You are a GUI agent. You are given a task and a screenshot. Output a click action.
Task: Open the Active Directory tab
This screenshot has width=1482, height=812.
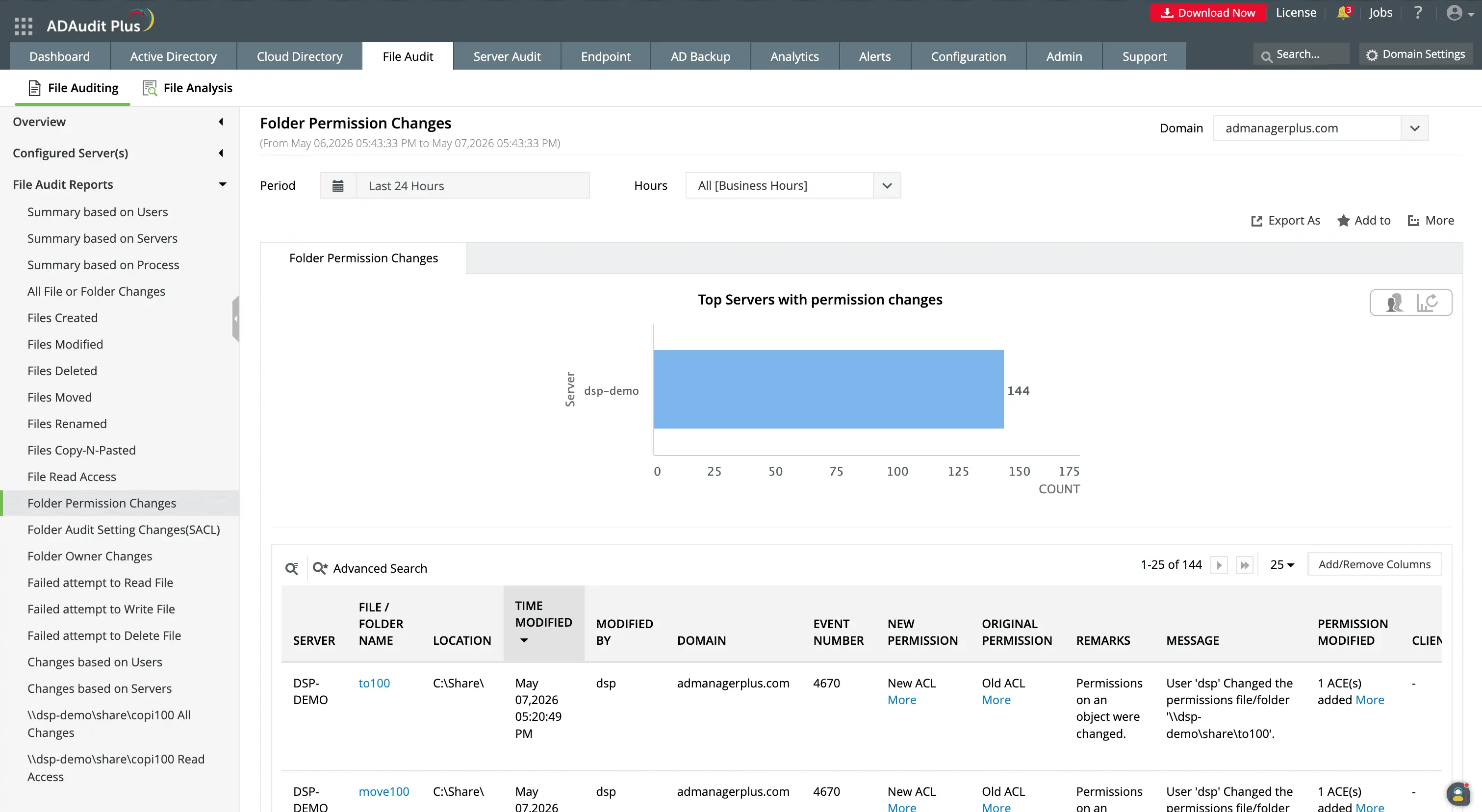click(173, 56)
